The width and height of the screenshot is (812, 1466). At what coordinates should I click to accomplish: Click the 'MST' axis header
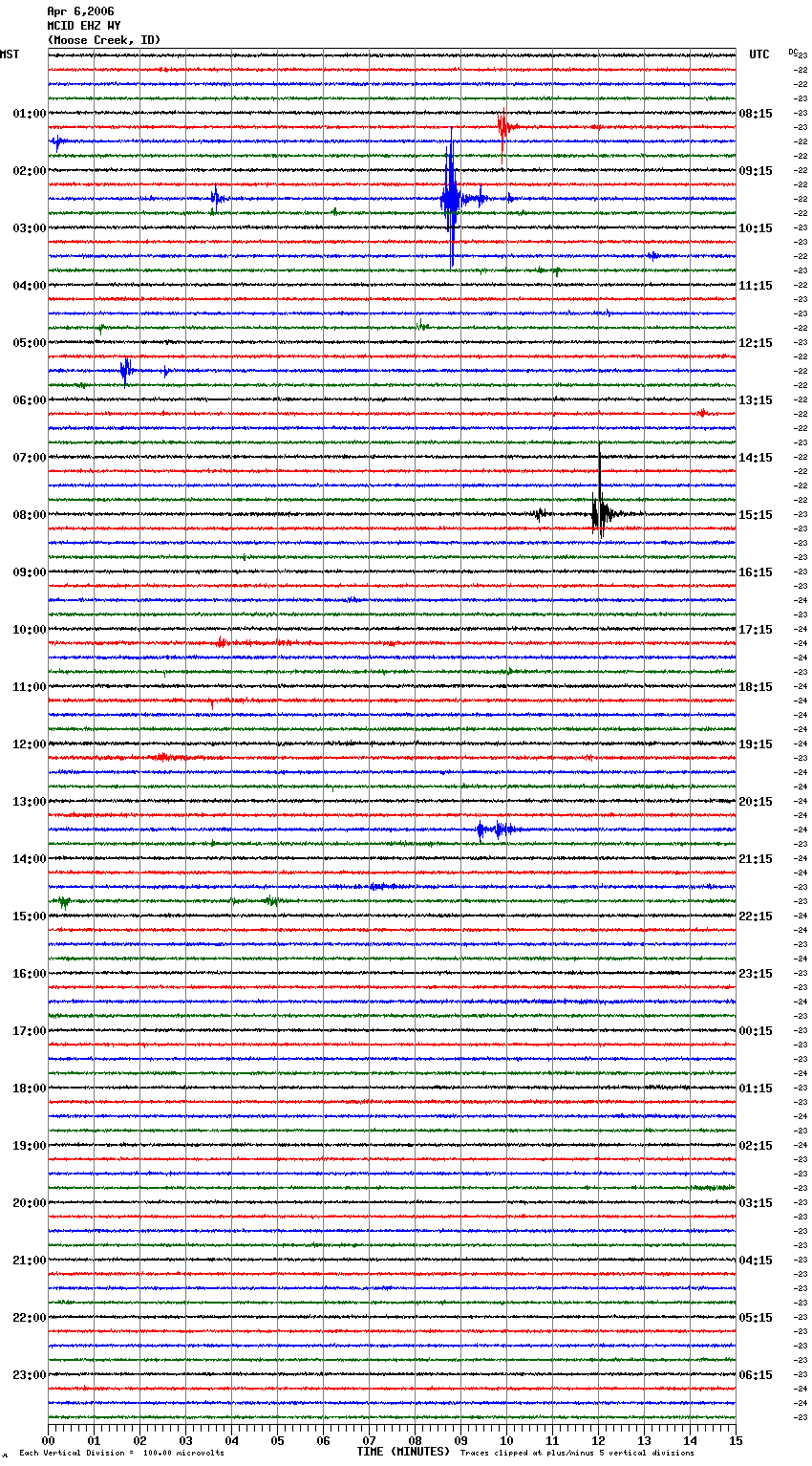pos(10,54)
